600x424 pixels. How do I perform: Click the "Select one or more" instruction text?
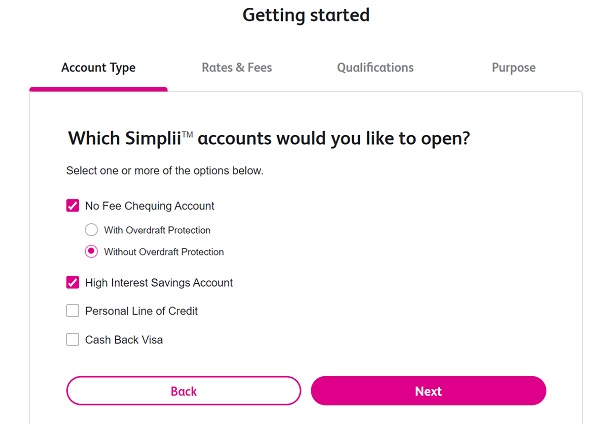[x=165, y=171]
